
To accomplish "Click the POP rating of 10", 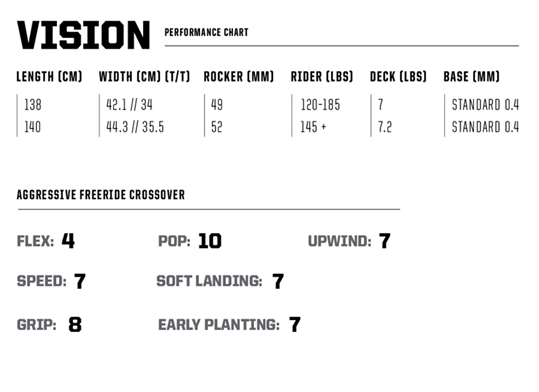I will coord(210,241).
